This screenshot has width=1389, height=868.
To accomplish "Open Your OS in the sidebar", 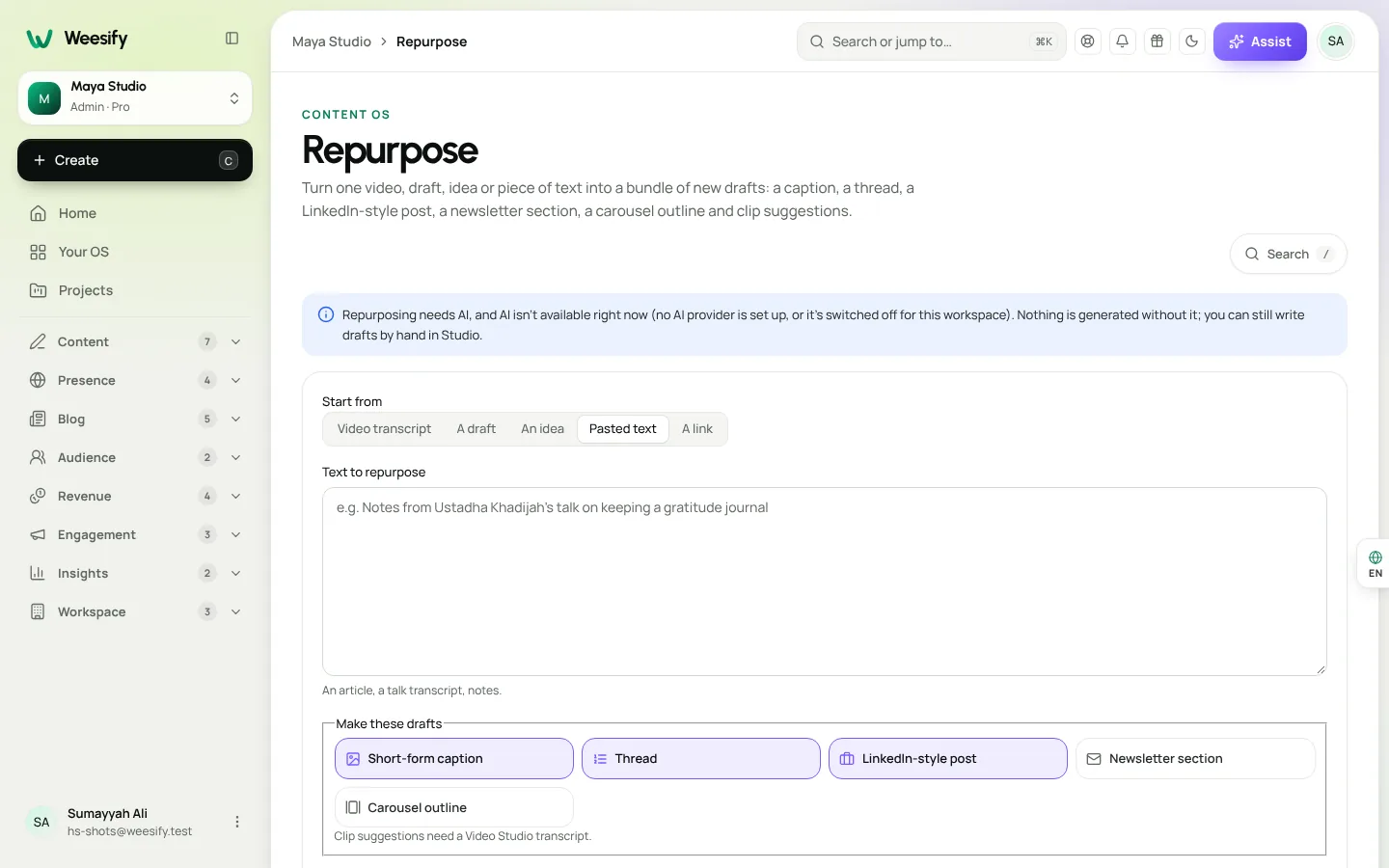I will [135, 252].
